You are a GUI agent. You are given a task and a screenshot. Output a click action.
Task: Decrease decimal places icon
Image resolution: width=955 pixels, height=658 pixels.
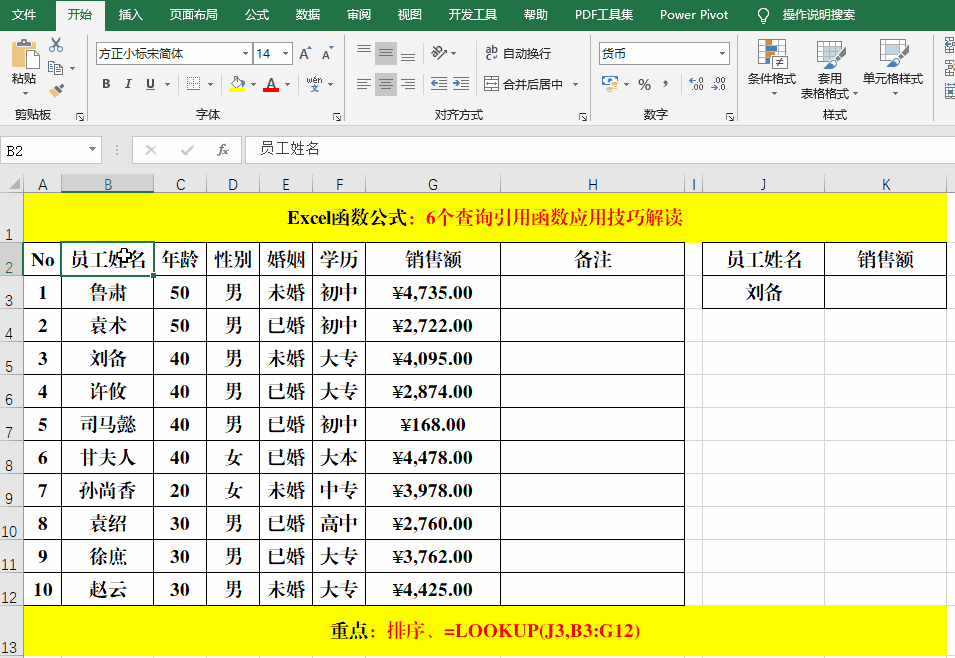point(719,84)
